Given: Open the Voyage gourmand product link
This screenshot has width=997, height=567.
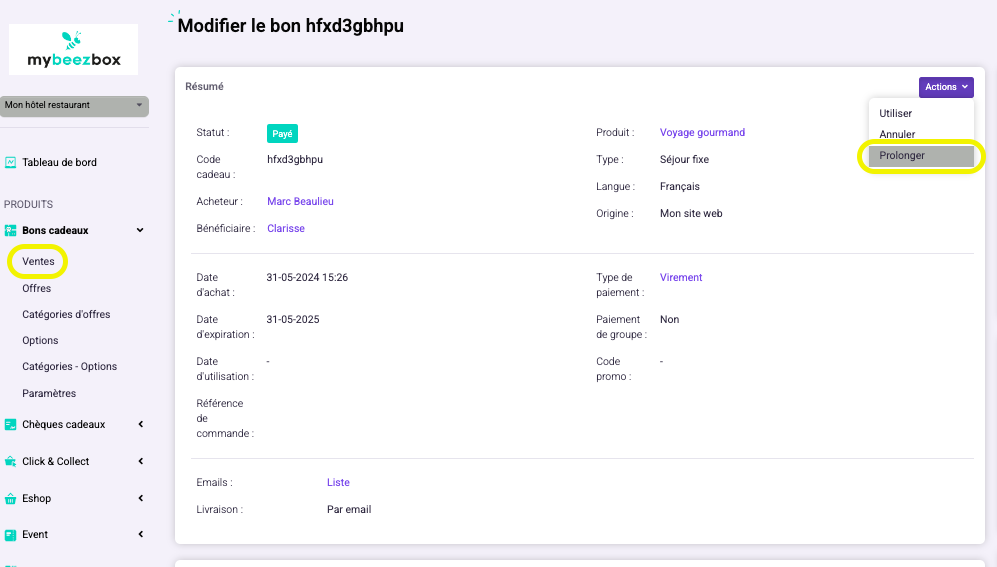Looking at the screenshot, I should tap(702, 132).
